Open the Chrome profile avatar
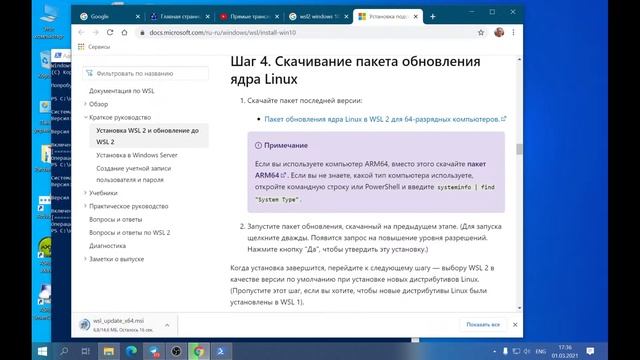640x360 pixels. click(x=499, y=32)
